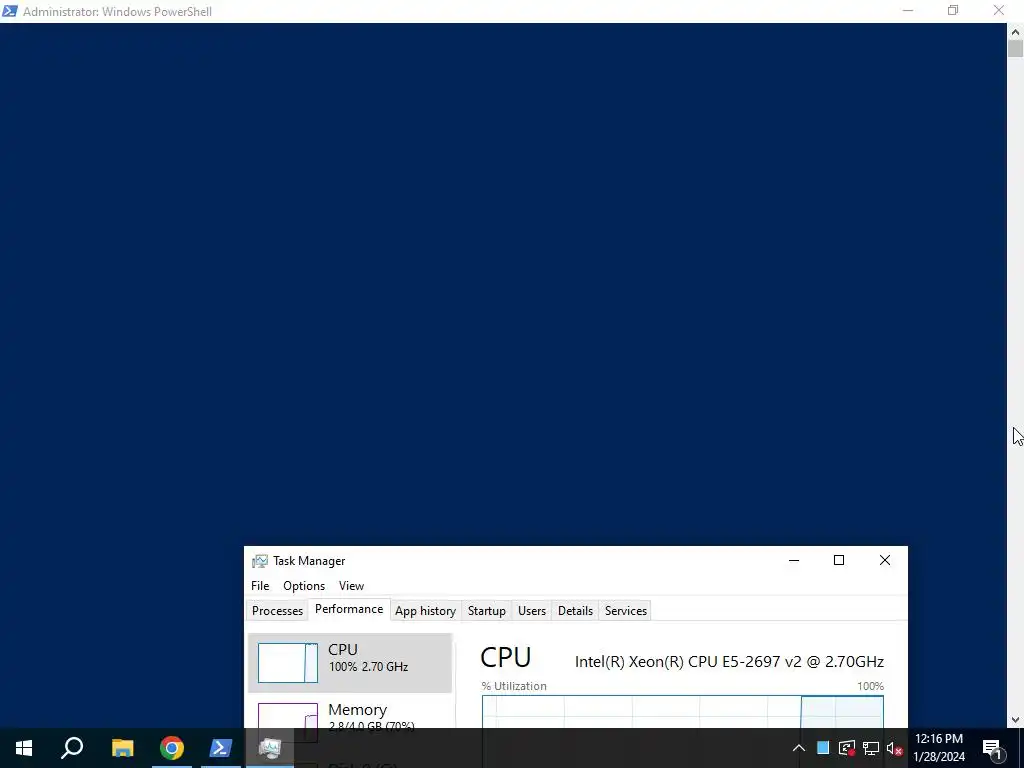This screenshot has width=1024, height=768.
Task: Click the large CPU heading
Action: [505, 658]
